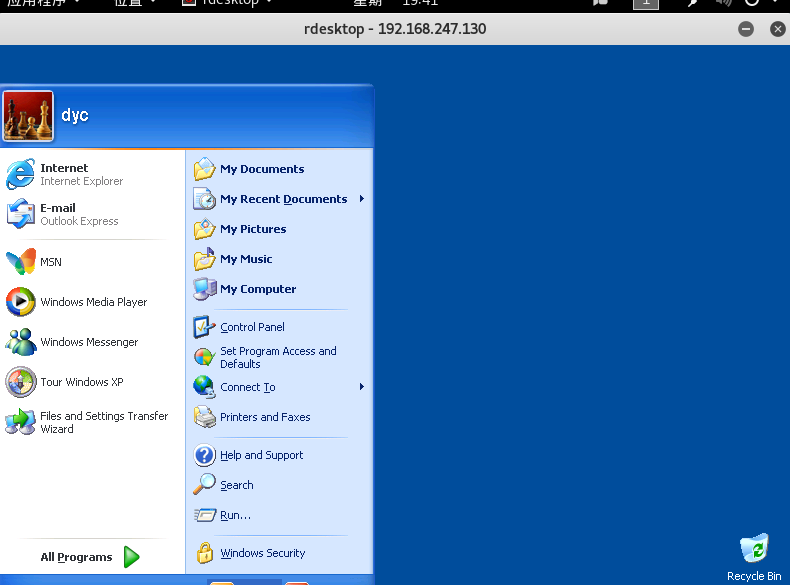Click the dyc user name text
This screenshot has height=585, width=790.
click(x=75, y=115)
